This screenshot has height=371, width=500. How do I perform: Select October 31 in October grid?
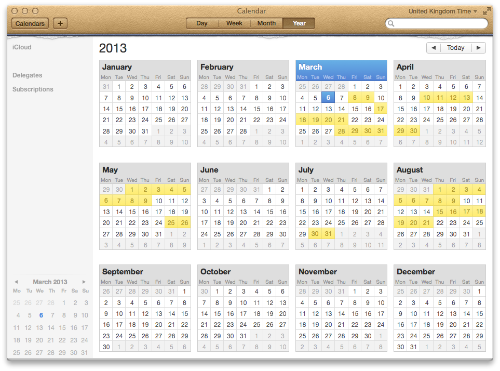point(243,336)
